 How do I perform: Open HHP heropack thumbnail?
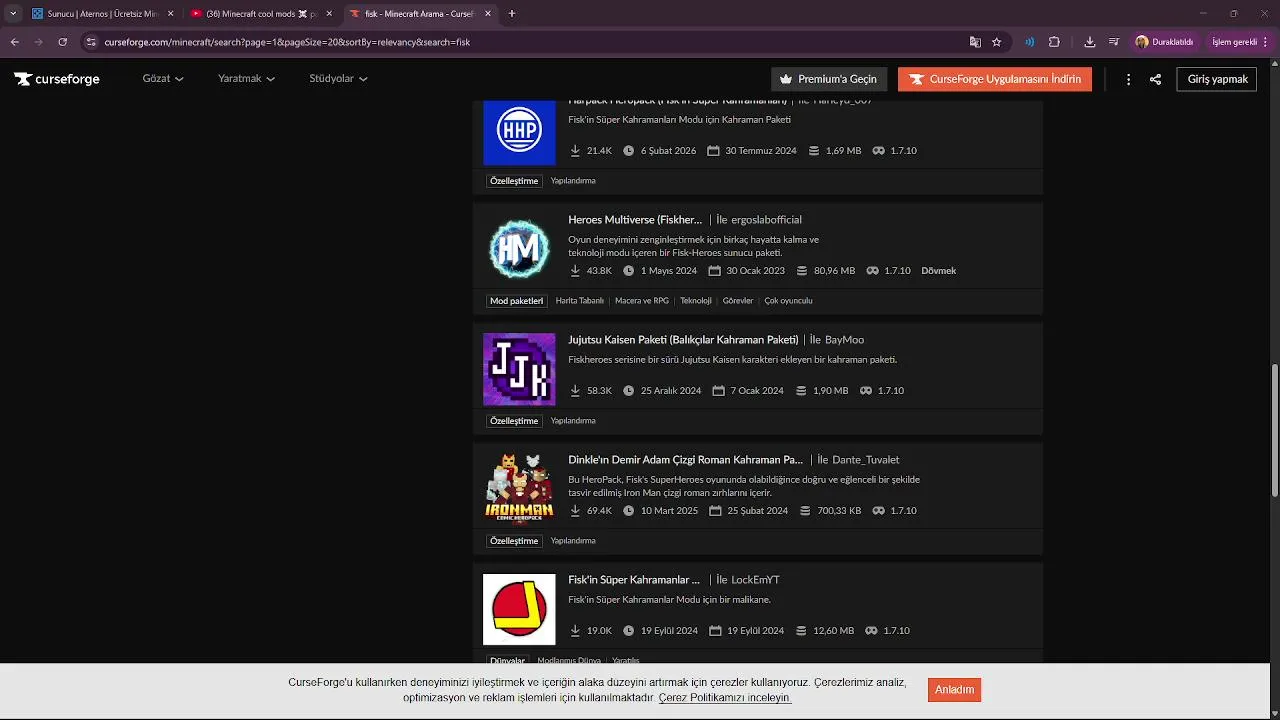pyautogui.click(x=519, y=132)
